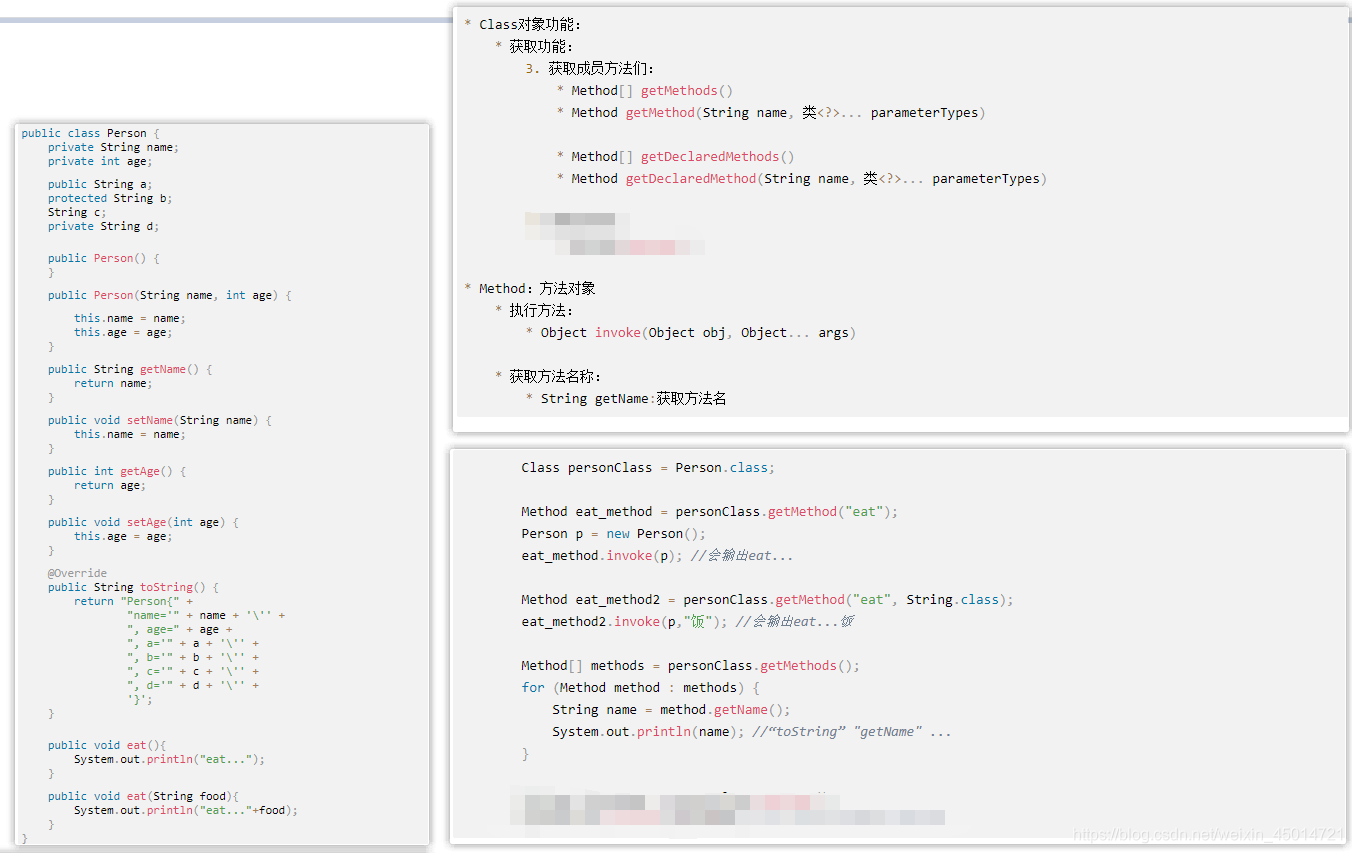Click the 'public void setName(String name)' line
This screenshot has height=853, width=1352.
point(160,420)
